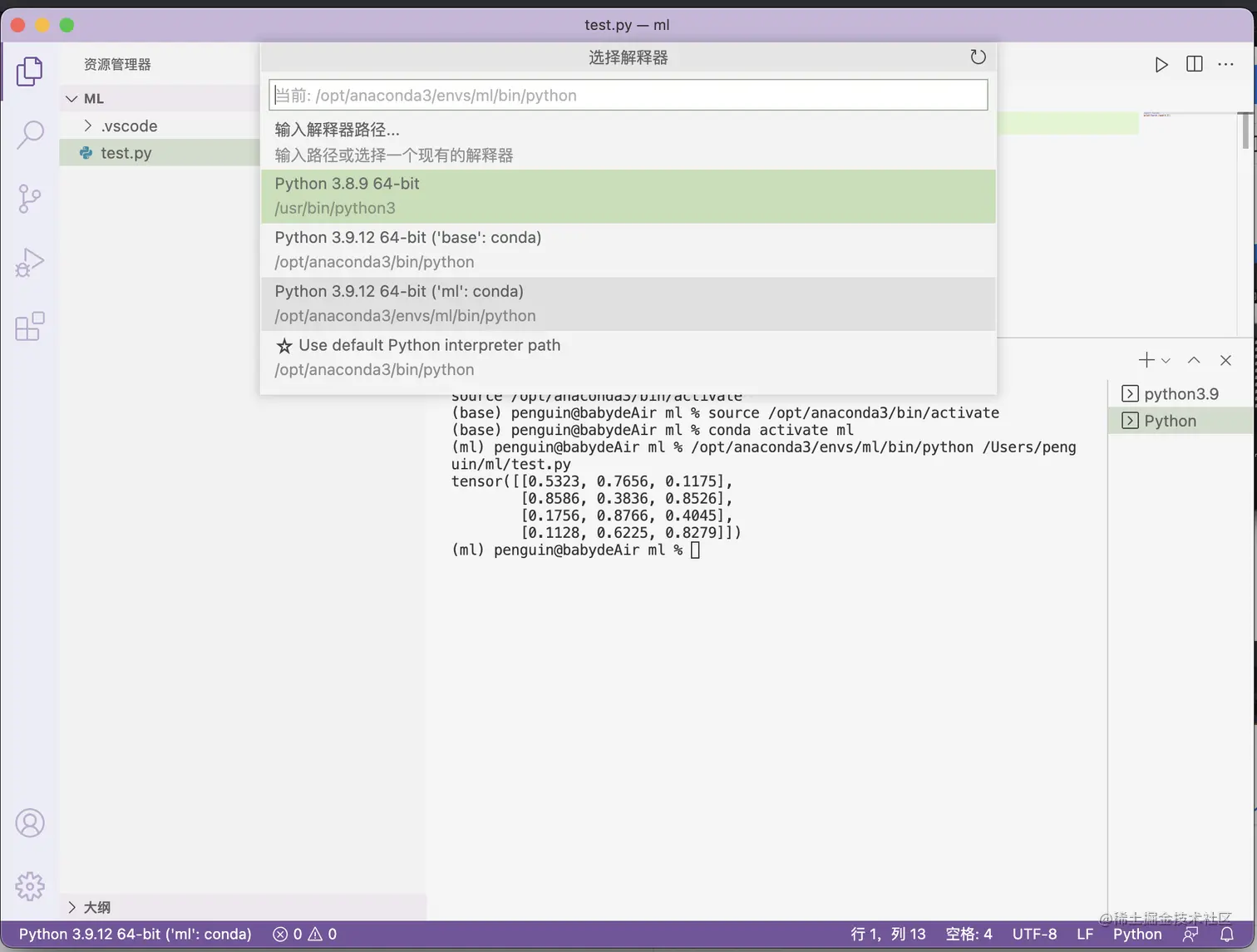The image size is (1257, 952).
Task: Select Python 3.8.9 64-bit interpreter
Action: coord(628,196)
